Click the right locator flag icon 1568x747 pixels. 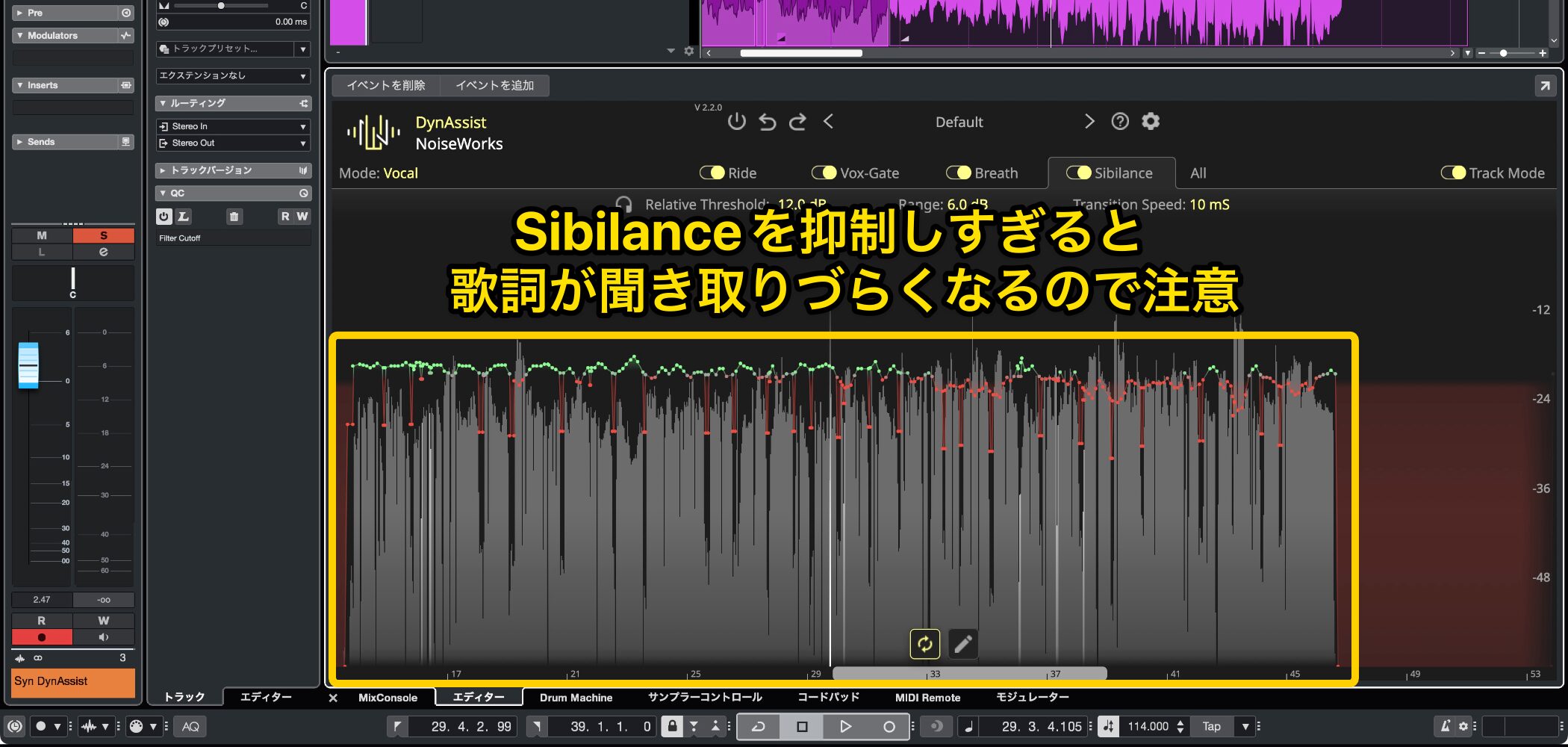tap(538, 726)
